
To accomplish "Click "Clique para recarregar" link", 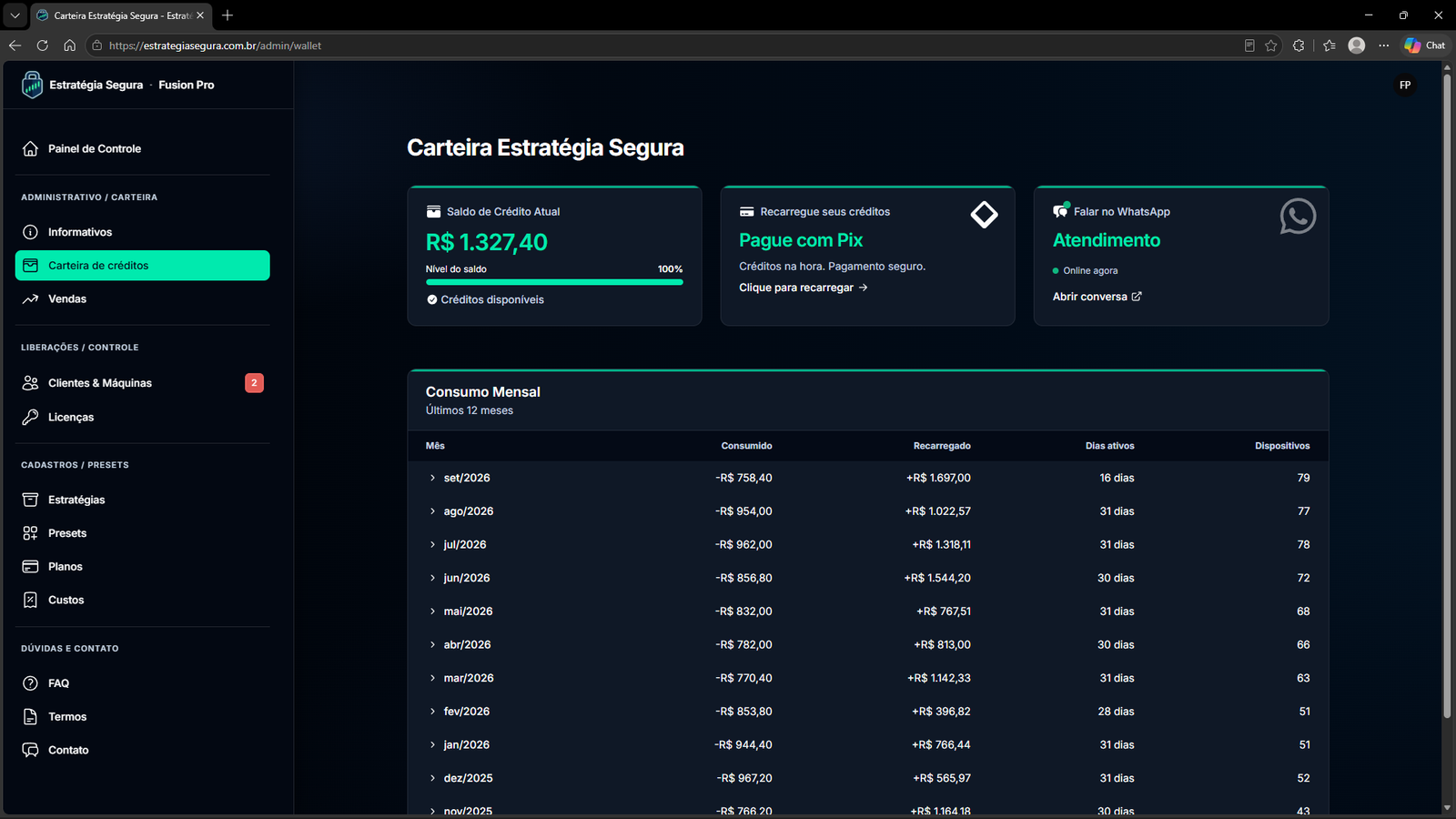I will [x=804, y=288].
